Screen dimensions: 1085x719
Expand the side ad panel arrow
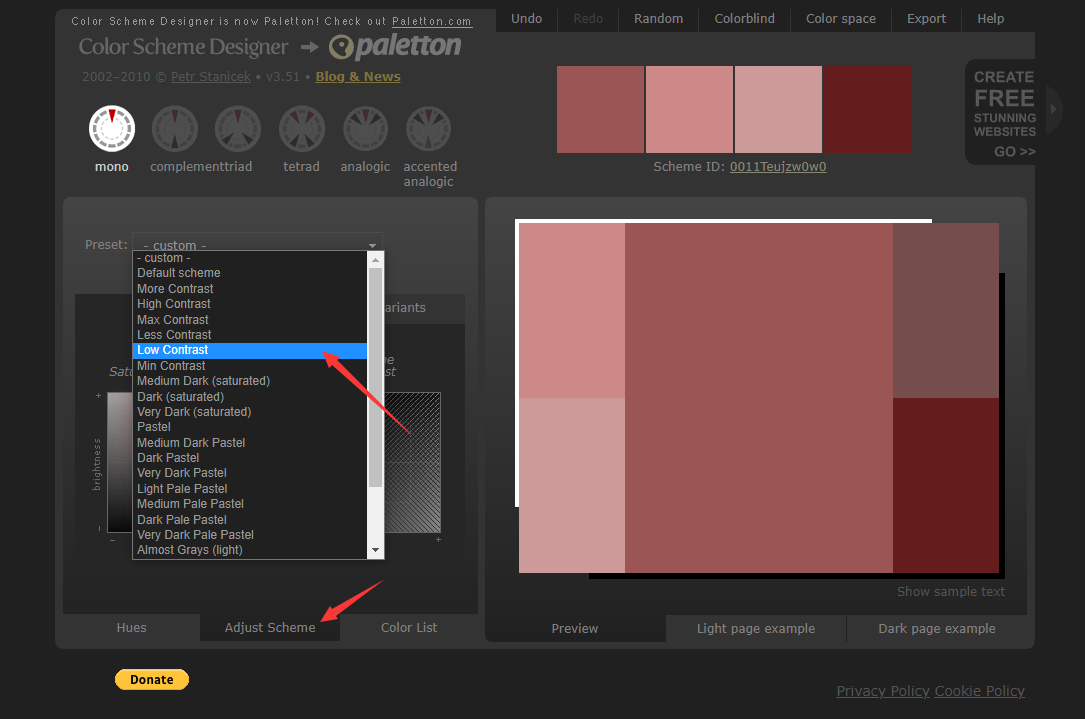coord(1053,109)
